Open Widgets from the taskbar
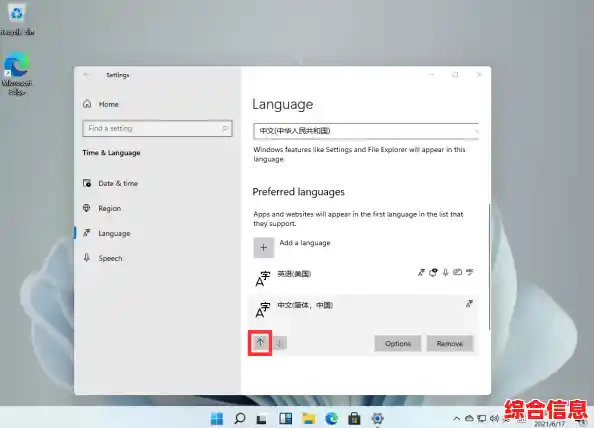The image size is (594, 428). point(286,419)
